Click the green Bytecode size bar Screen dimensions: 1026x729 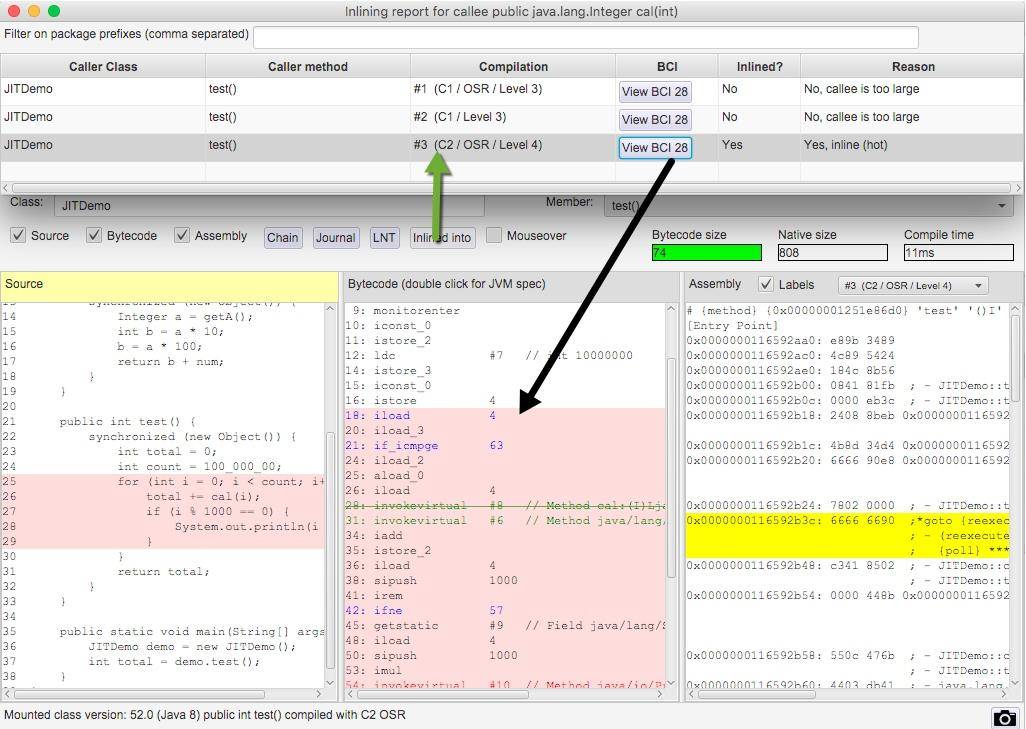706,253
